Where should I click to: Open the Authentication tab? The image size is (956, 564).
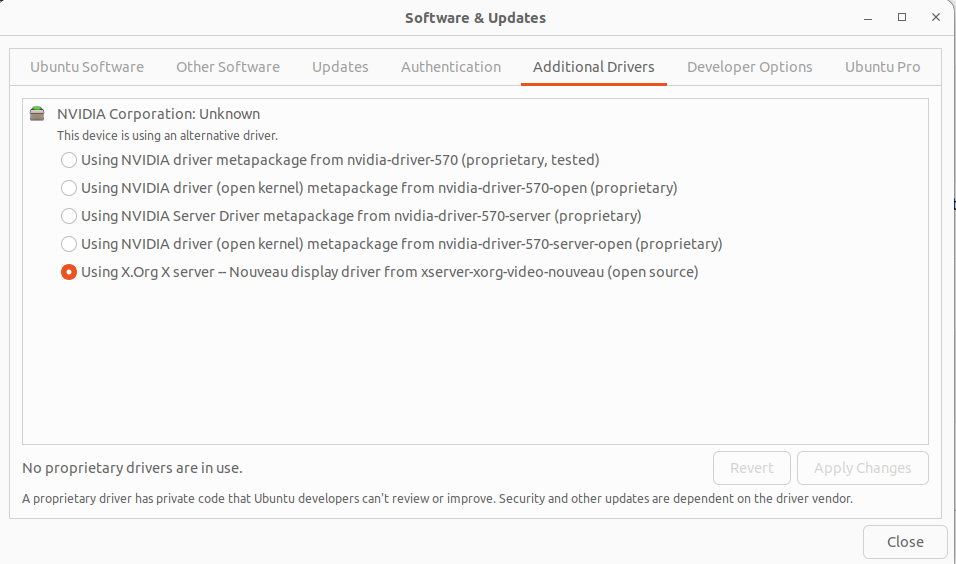click(x=451, y=67)
